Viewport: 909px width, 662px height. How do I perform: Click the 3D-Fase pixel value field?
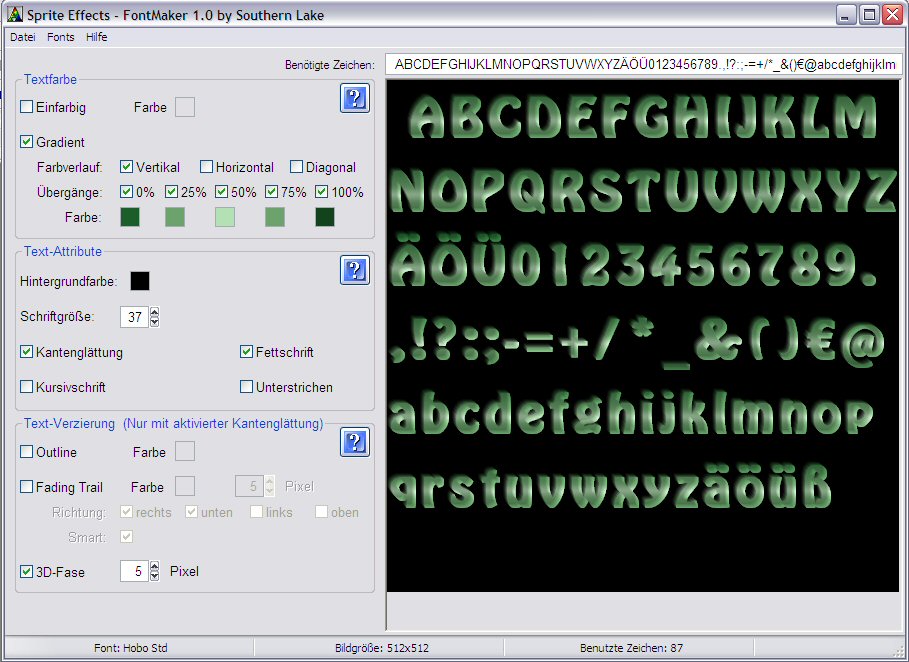(134, 572)
